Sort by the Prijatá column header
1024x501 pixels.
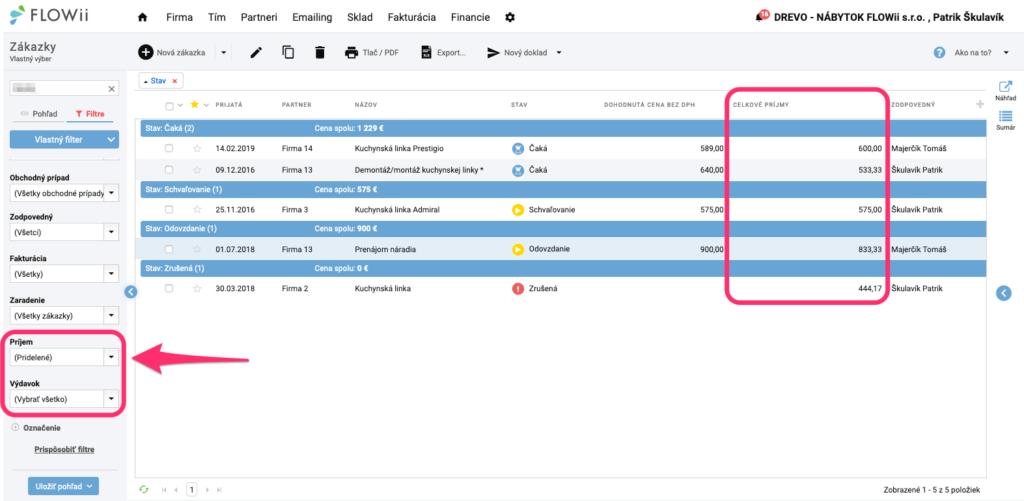[x=229, y=105]
